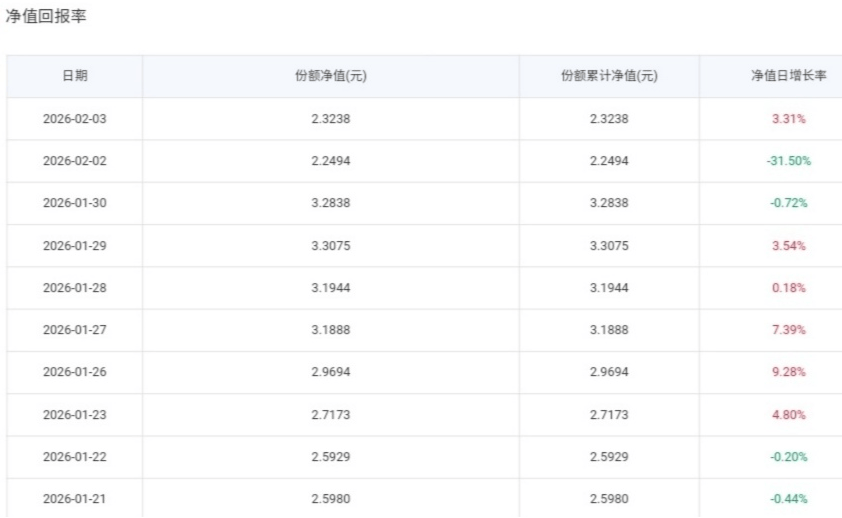Select the -0.72% daily growth cell
This screenshot has width=842, height=518.
click(x=789, y=203)
